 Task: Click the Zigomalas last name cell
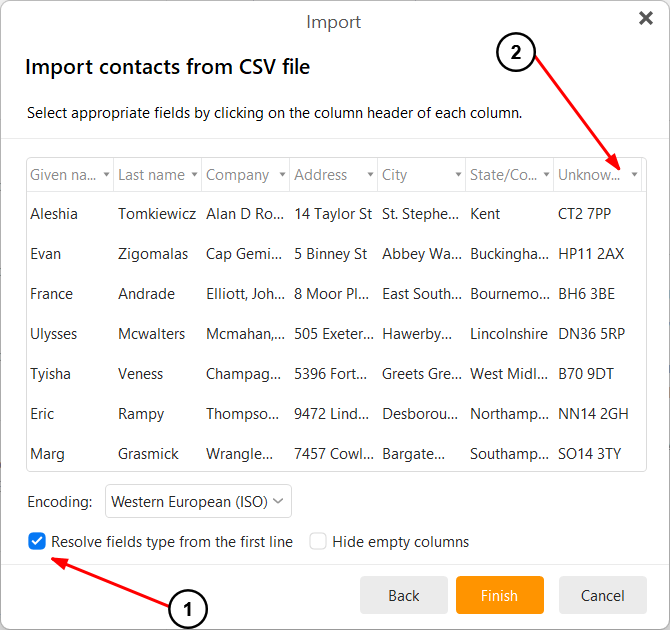[153, 254]
